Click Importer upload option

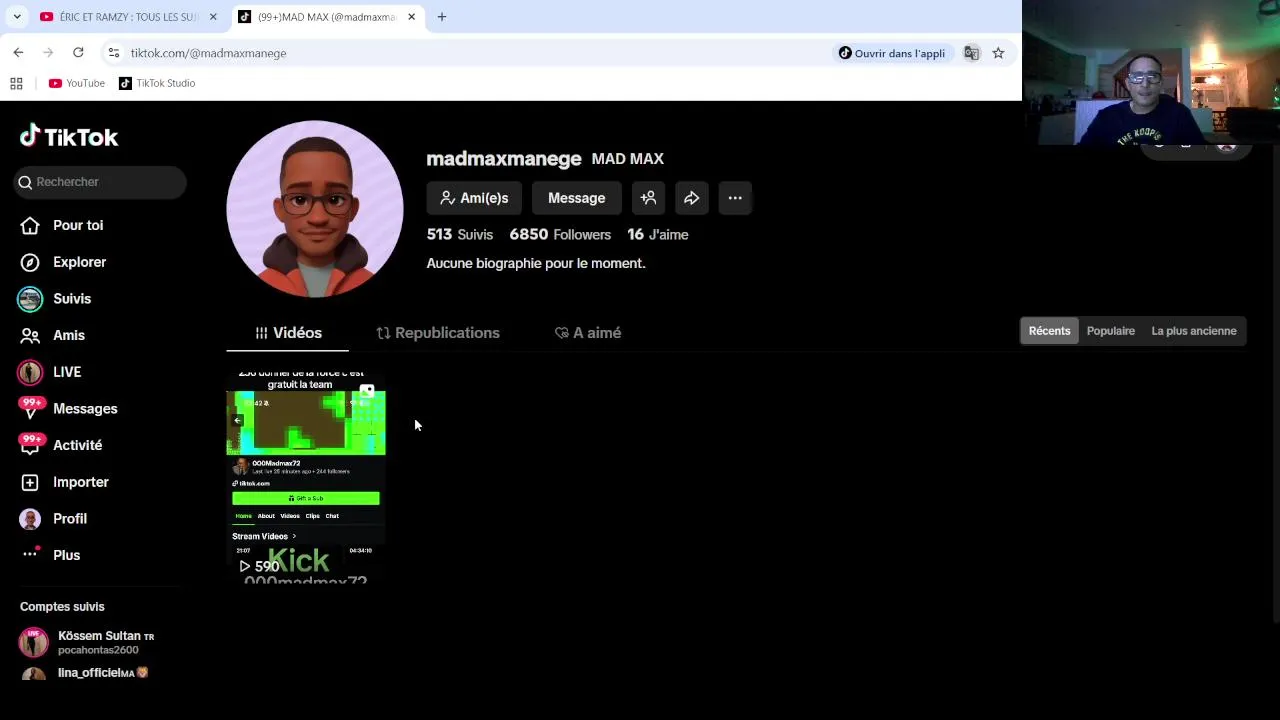point(64,482)
